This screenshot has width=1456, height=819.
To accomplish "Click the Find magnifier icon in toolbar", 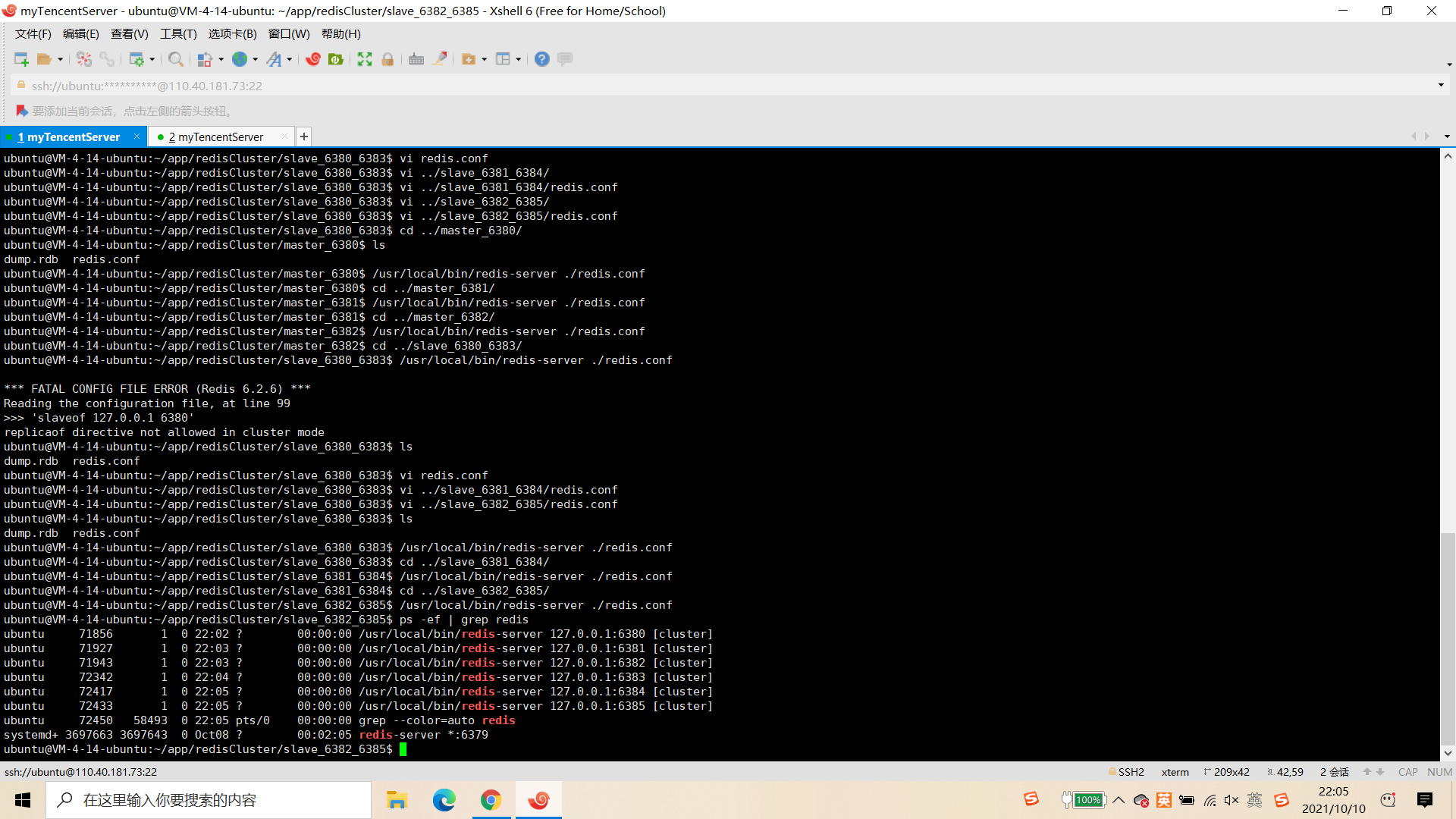I will tap(175, 59).
